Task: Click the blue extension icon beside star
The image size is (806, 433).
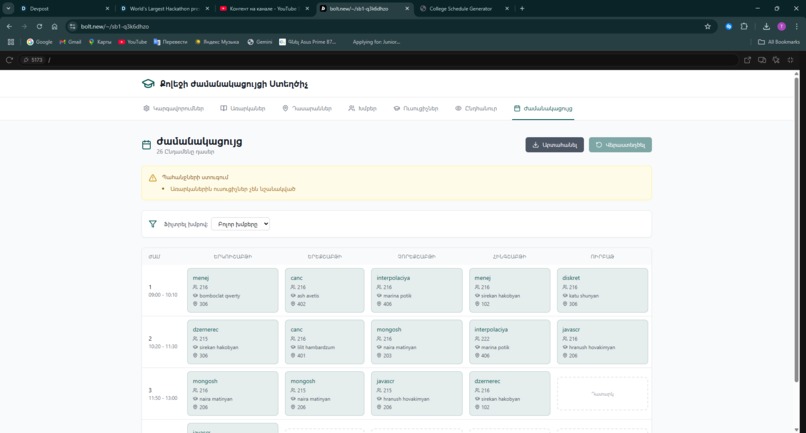Action: tap(728, 26)
